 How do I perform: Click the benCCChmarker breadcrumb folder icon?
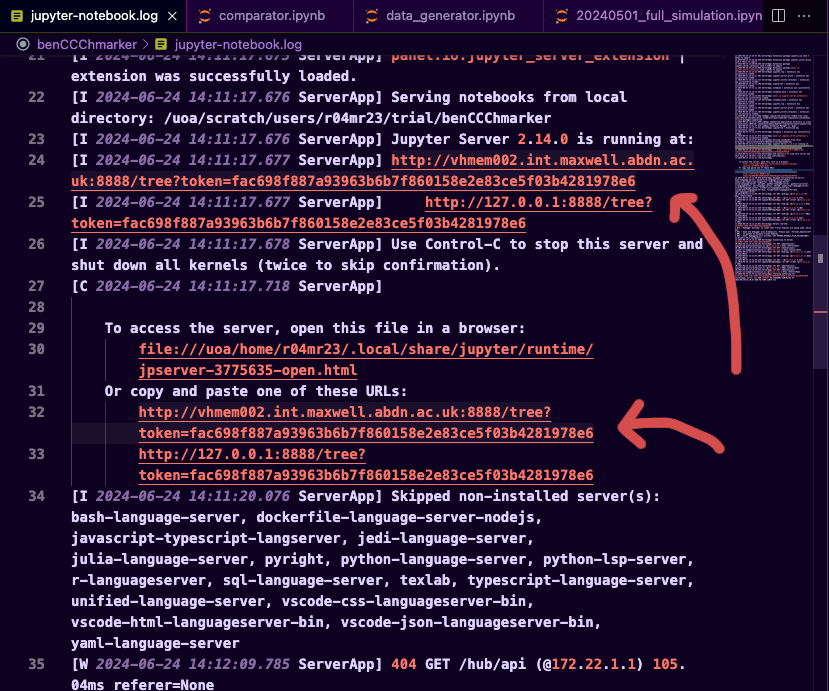(x=23, y=44)
